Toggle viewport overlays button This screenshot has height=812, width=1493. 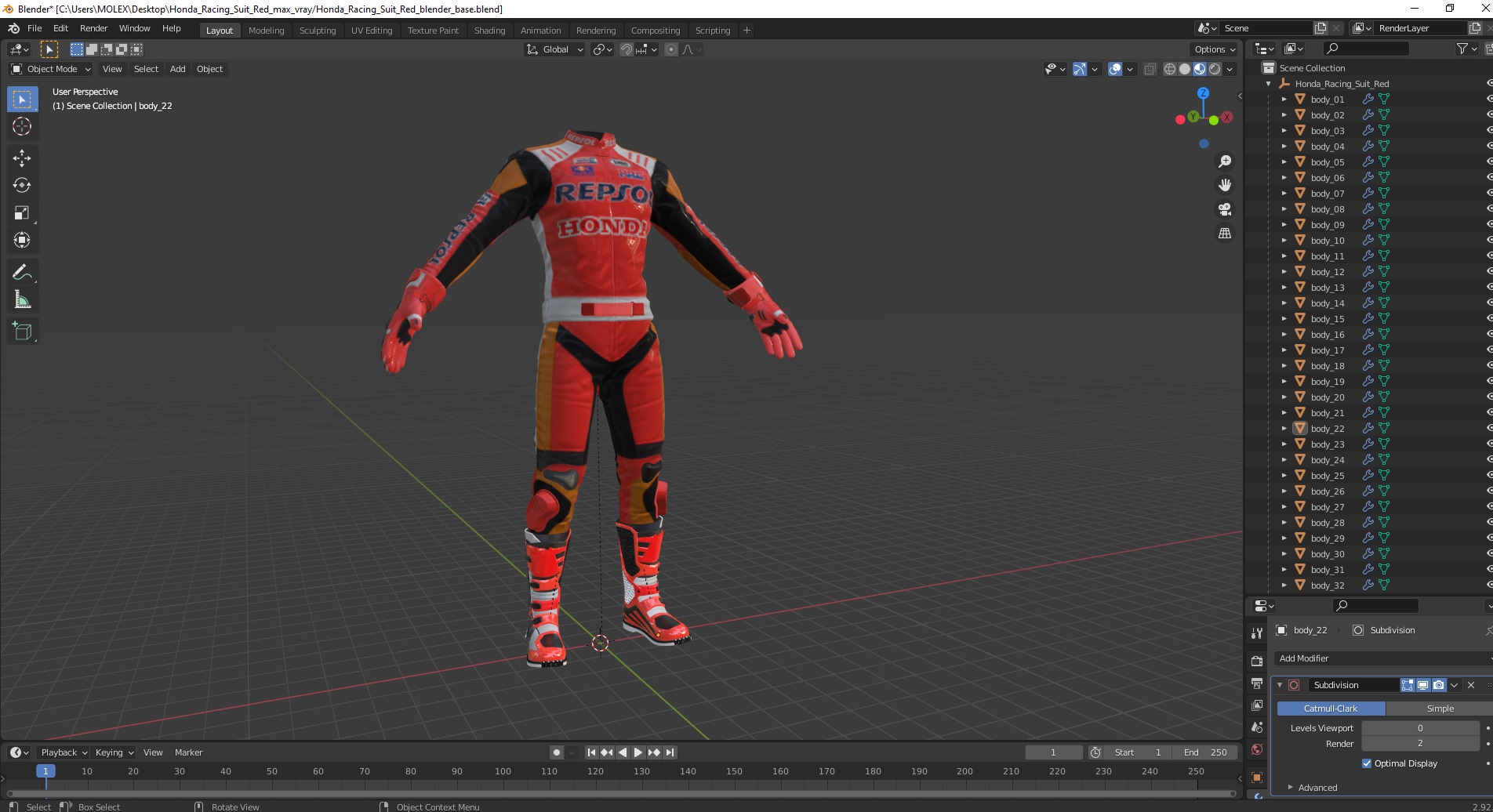(1115, 69)
